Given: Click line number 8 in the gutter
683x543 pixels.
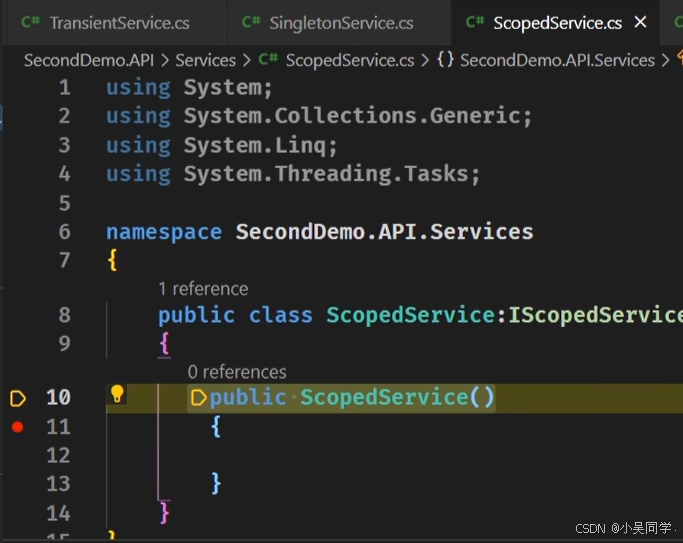Looking at the screenshot, I should [64, 315].
